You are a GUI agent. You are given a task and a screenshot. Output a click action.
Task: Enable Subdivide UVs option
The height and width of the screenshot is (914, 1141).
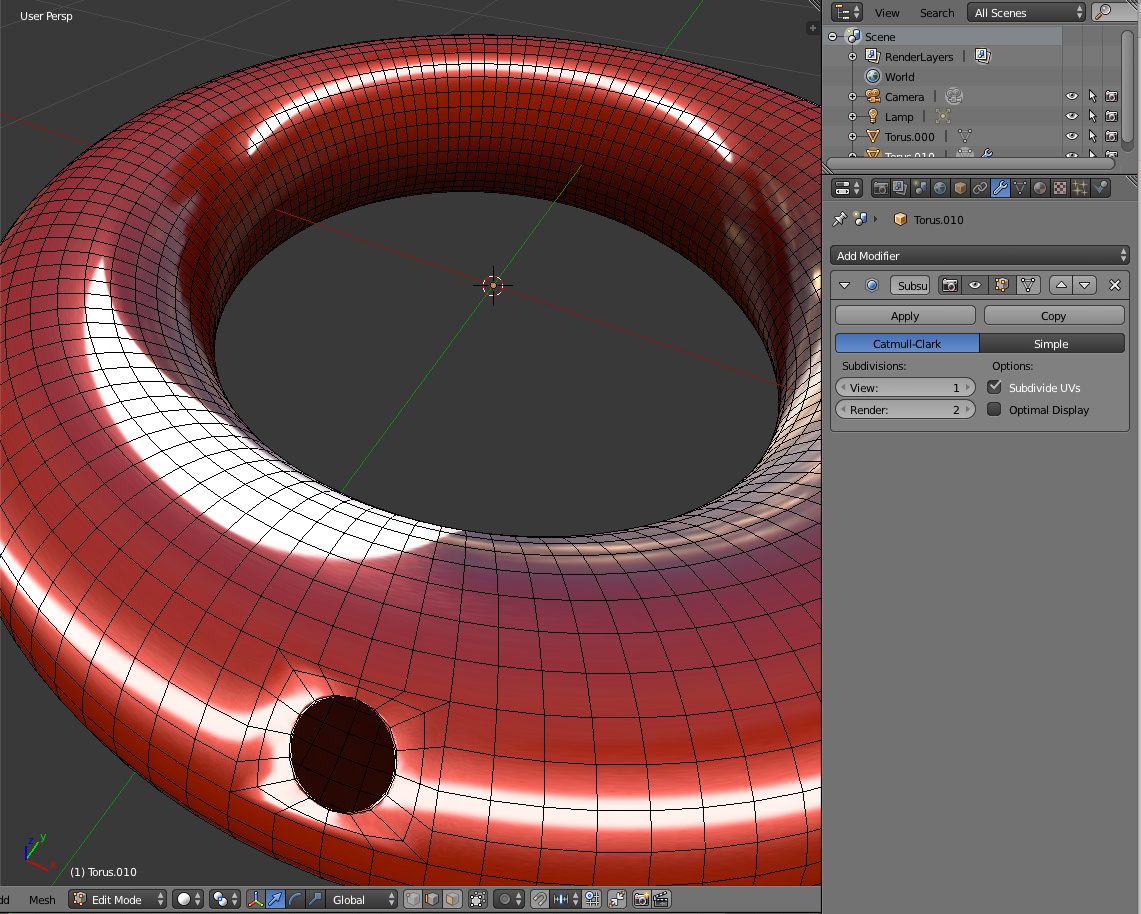(x=994, y=387)
